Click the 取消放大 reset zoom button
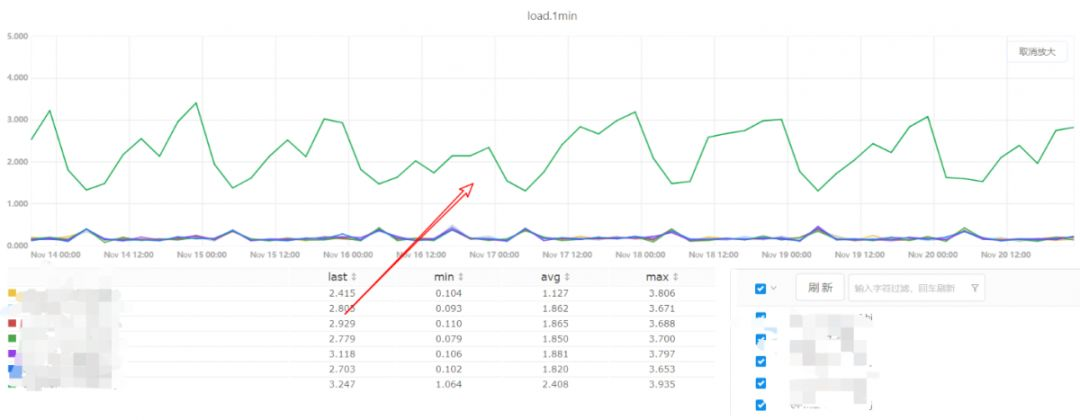The width and height of the screenshot is (1080, 420). pos(1037,52)
